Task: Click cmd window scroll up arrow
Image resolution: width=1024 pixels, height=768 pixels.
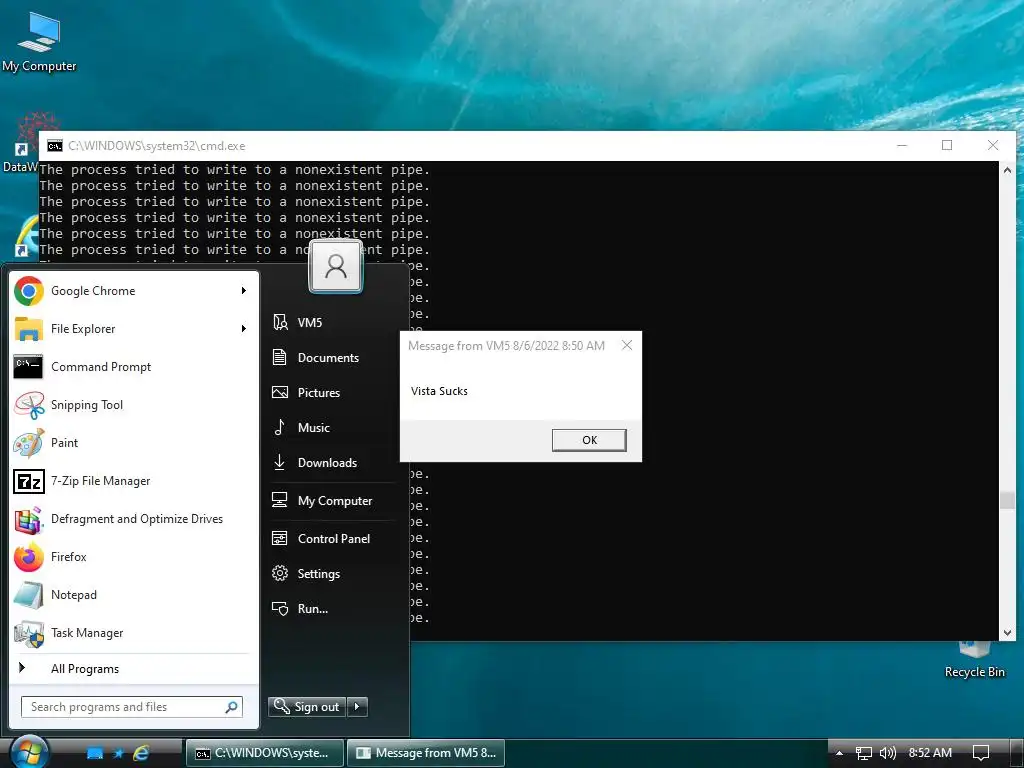Action: tap(1007, 170)
